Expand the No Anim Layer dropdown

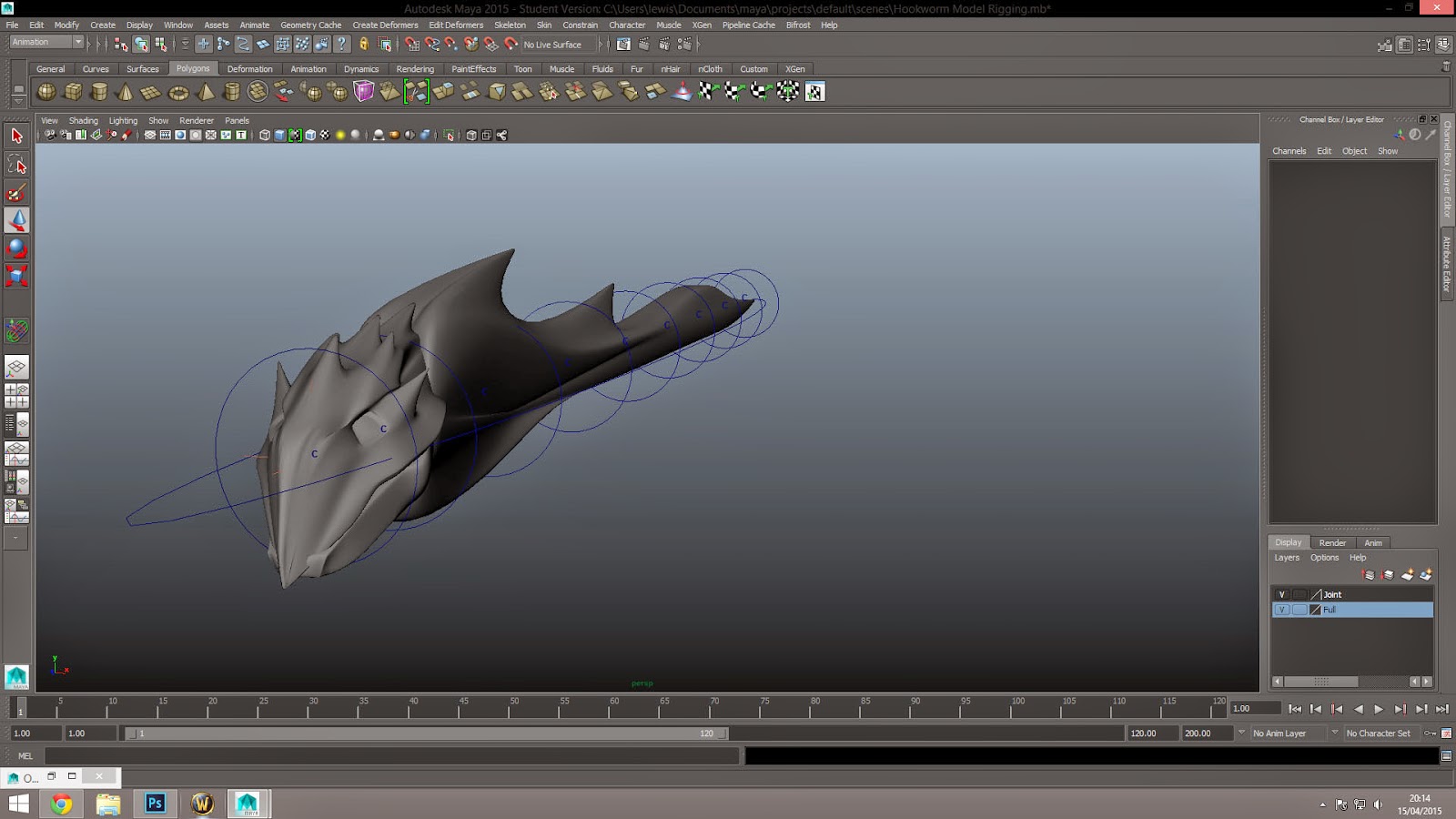pyautogui.click(x=1242, y=733)
